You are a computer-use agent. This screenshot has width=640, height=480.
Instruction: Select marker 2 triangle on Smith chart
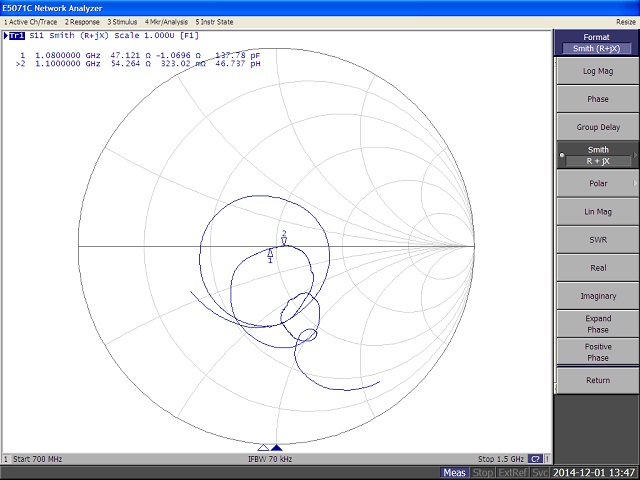tap(284, 241)
